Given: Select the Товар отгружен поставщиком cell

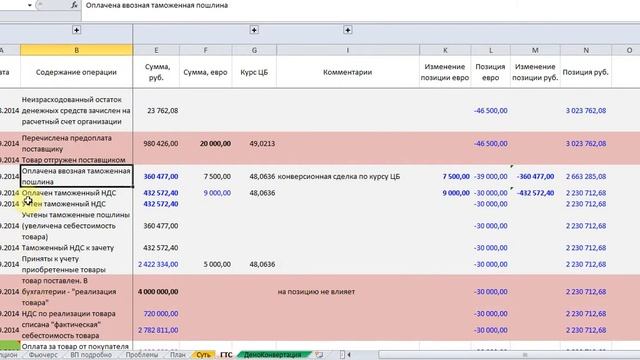Looking at the screenshot, I should pyautogui.click(x=76, y=160).
